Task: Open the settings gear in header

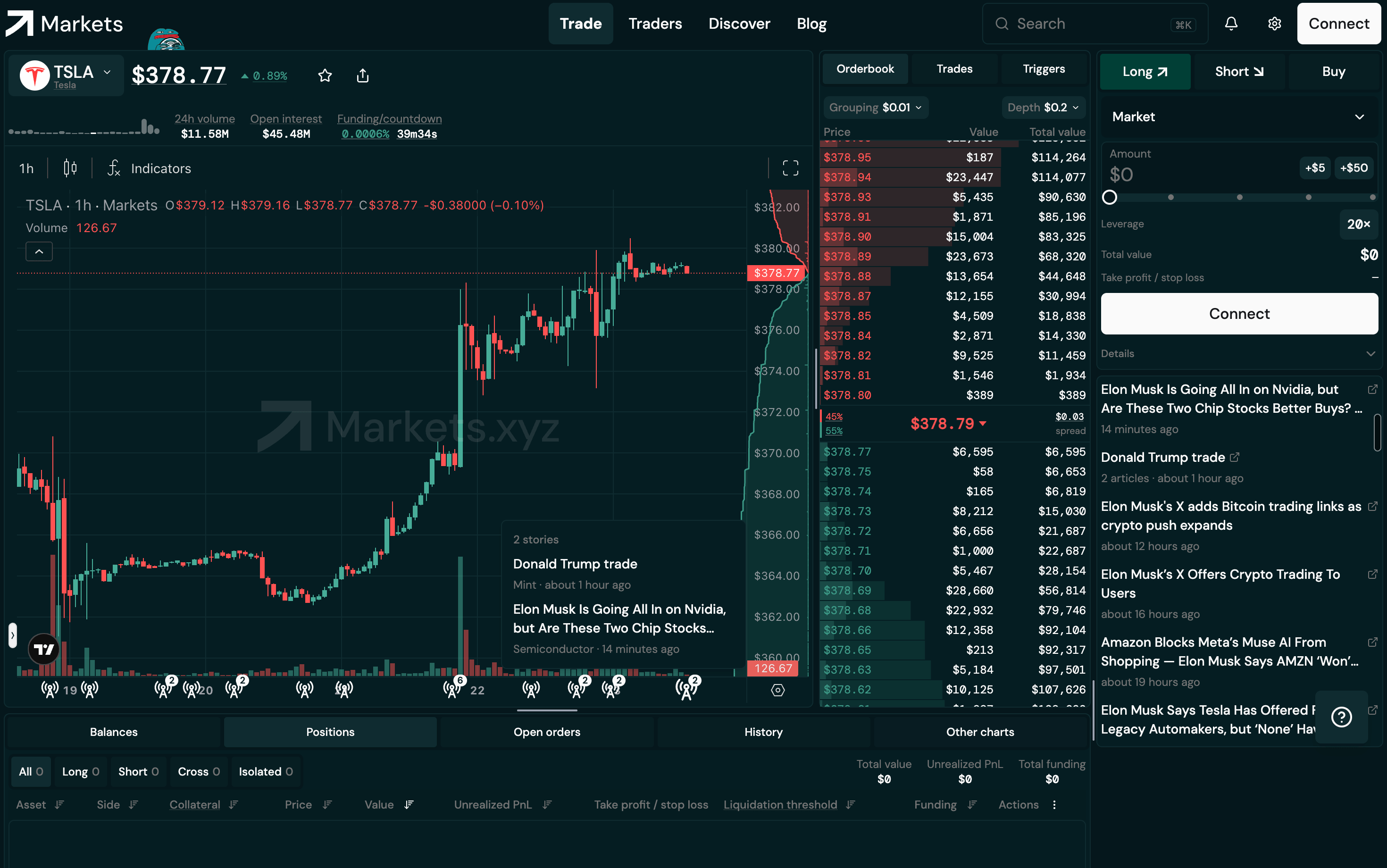Action: pos(1274,24)
